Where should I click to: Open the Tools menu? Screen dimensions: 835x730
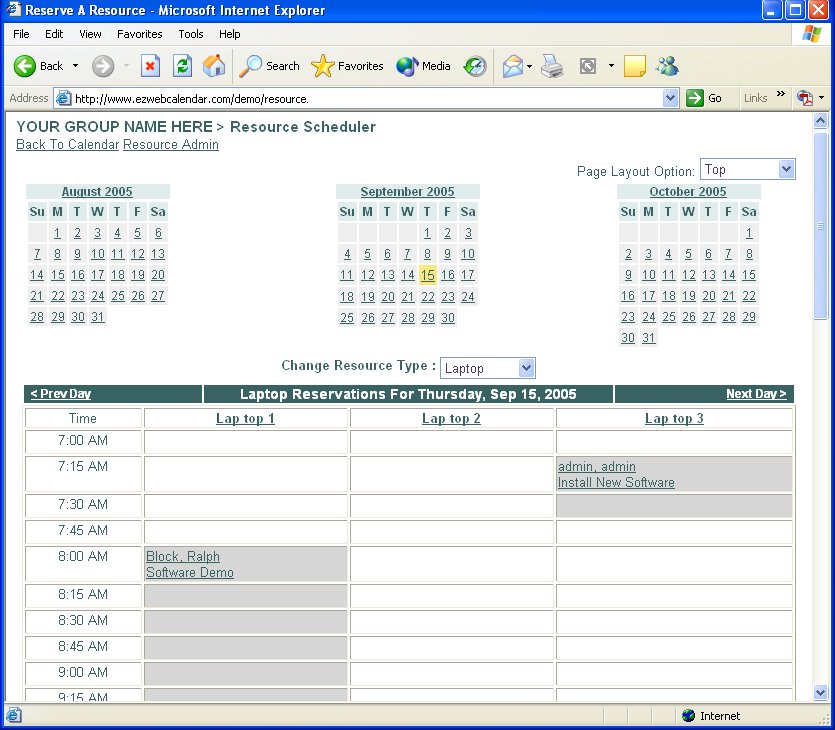[x=190, y=34]
